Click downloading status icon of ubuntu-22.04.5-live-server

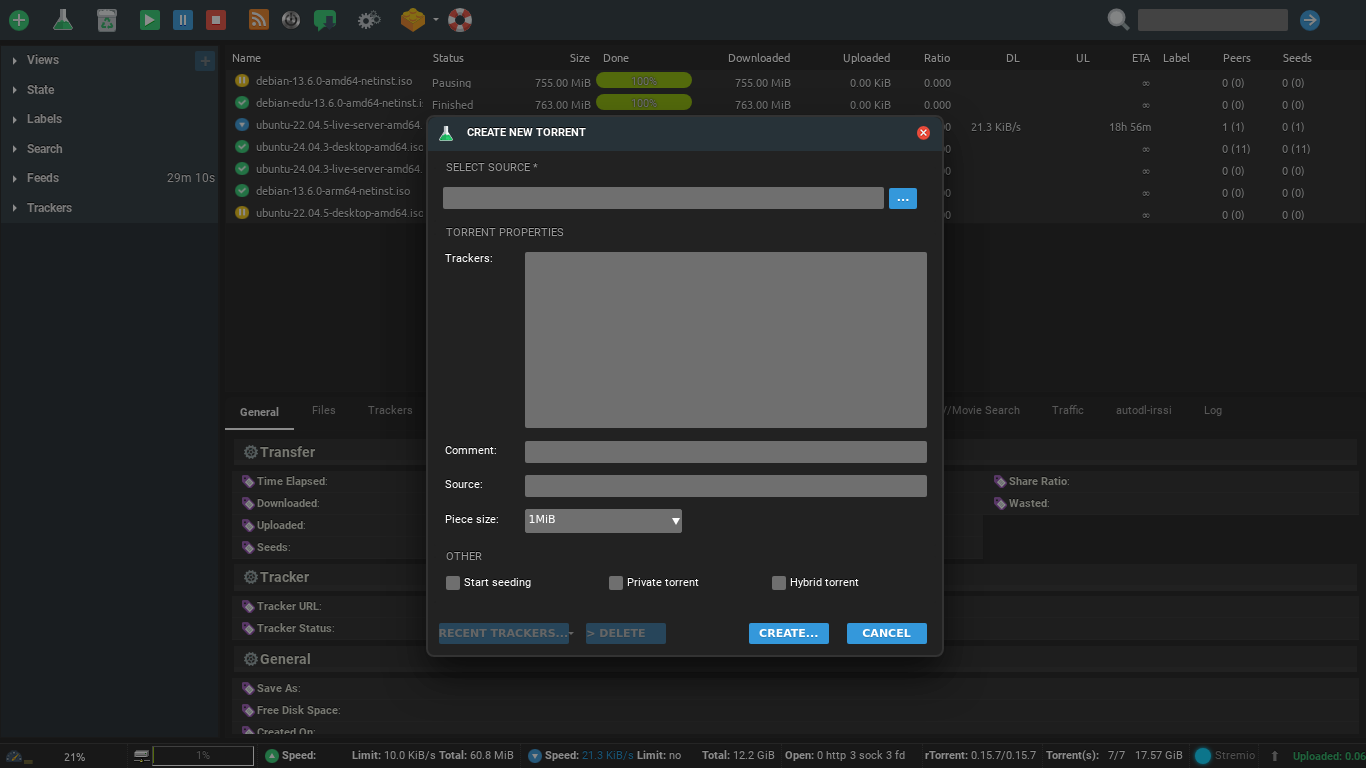pyautogui.click(x=241, y=125)
